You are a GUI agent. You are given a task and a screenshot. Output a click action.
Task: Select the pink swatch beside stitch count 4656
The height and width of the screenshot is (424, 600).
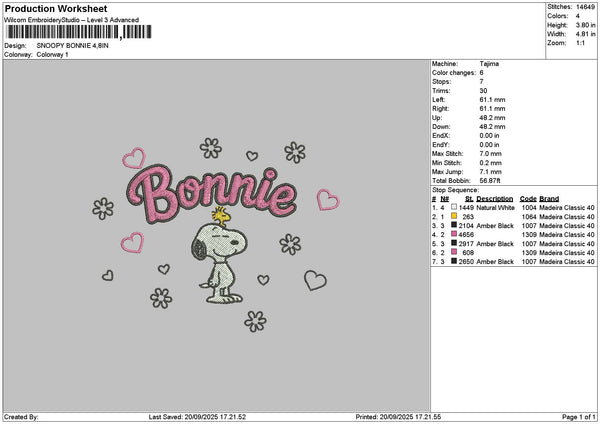pos(454,234)
